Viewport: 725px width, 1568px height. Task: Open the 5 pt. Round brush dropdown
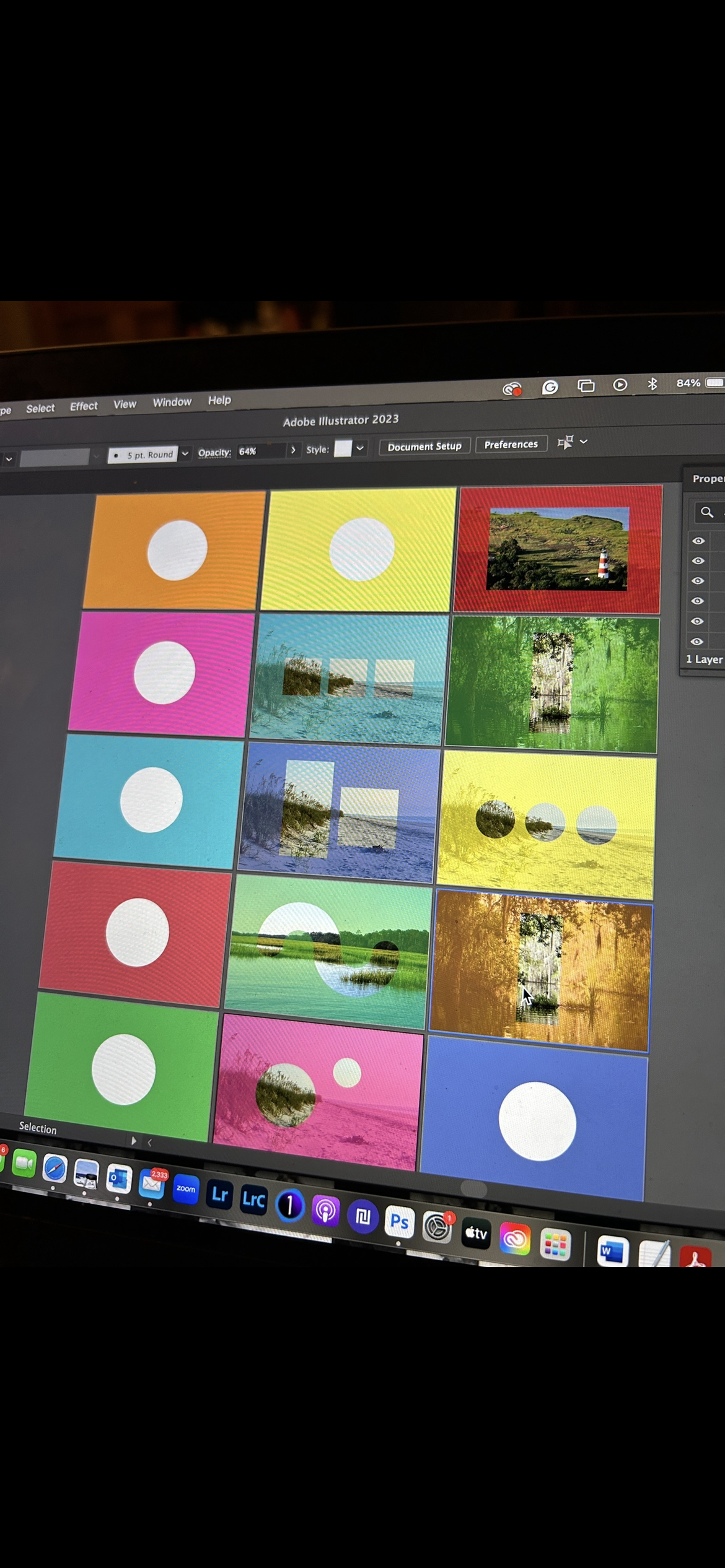tap(185, 453)
